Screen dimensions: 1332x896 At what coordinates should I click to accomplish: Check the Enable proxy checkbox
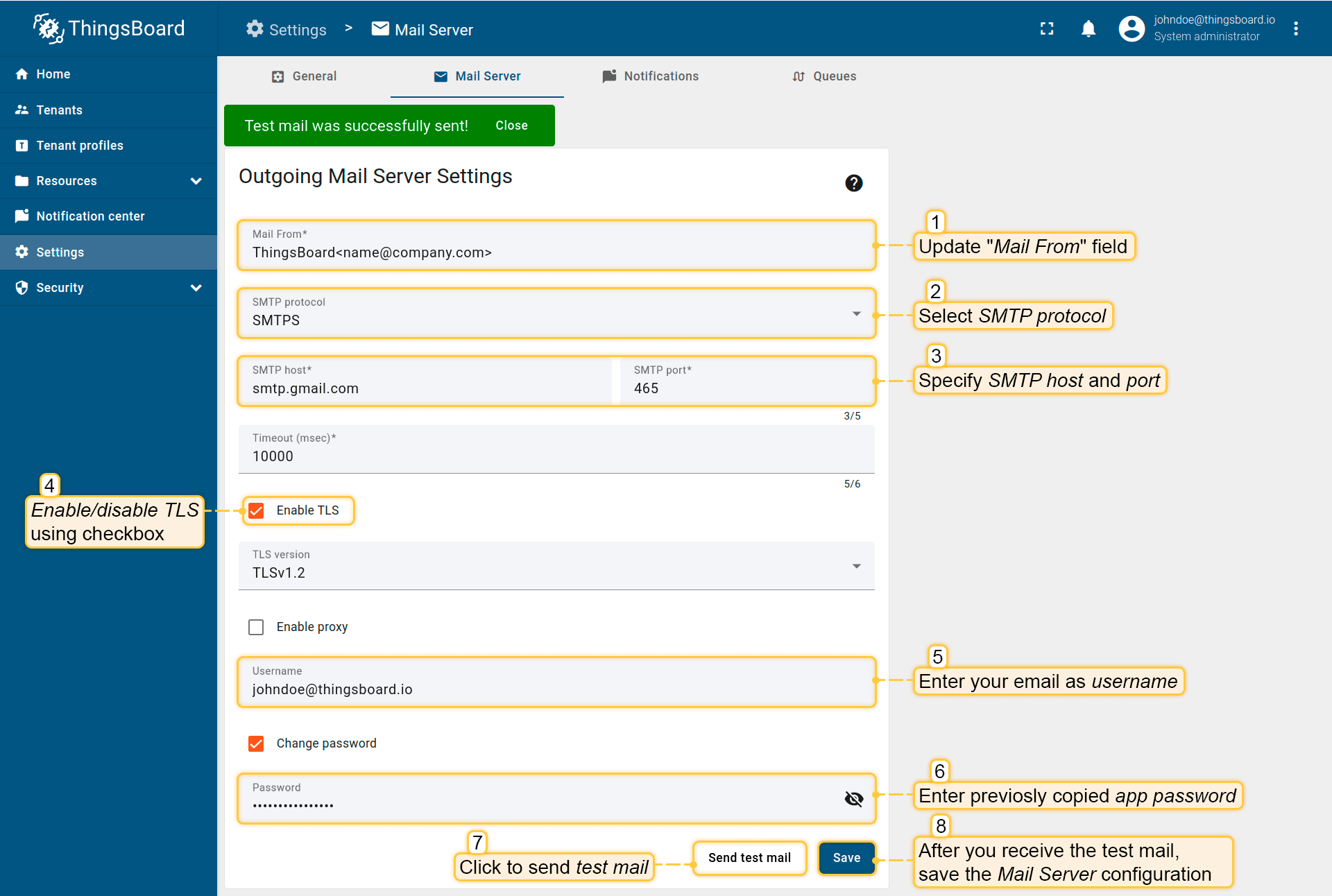point(256,628)
